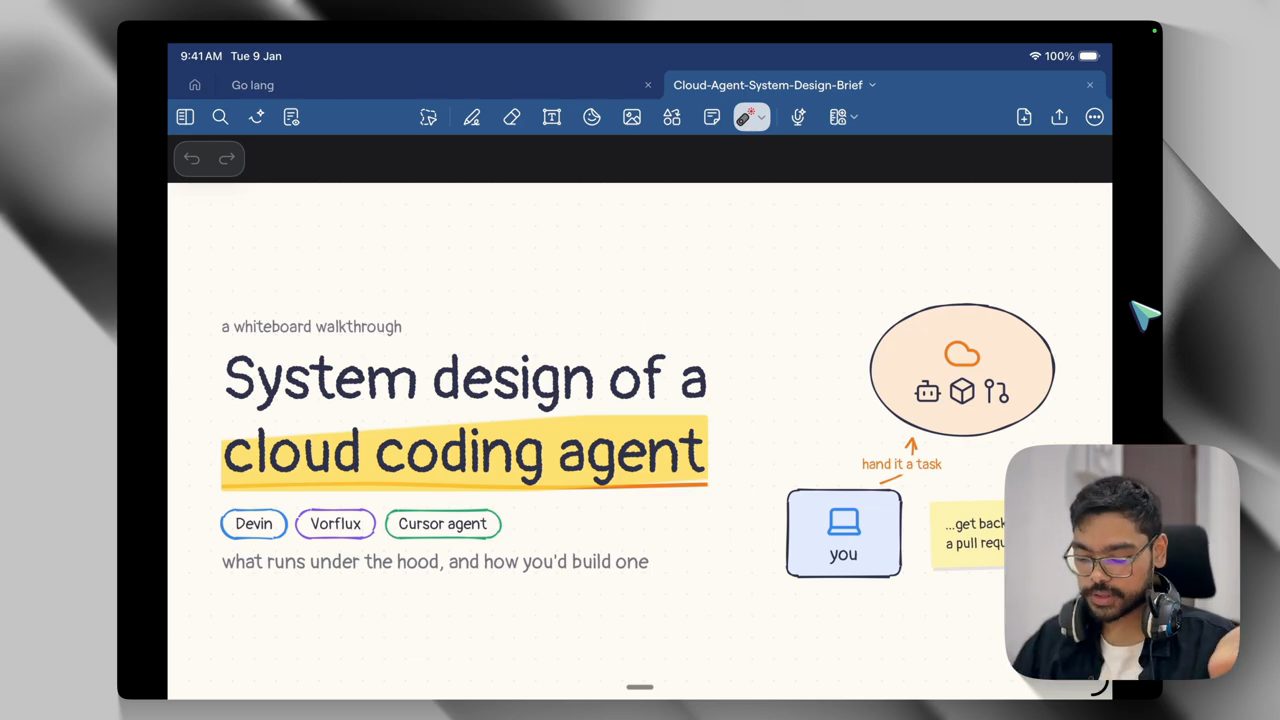
Task: Open the search magnifier tool
Action: point(220,117)
